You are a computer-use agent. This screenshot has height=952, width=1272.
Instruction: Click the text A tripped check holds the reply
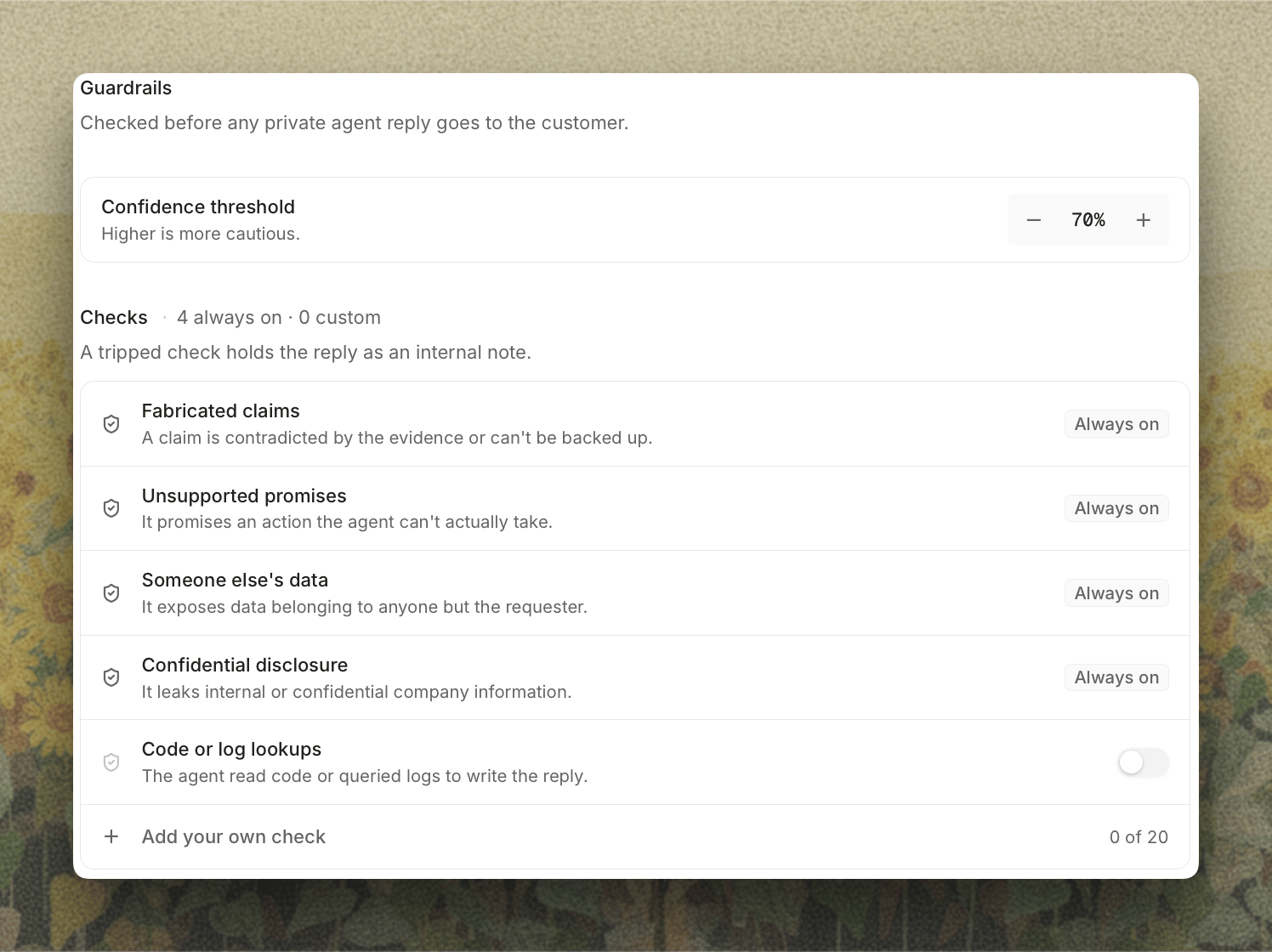click(305, 352)
